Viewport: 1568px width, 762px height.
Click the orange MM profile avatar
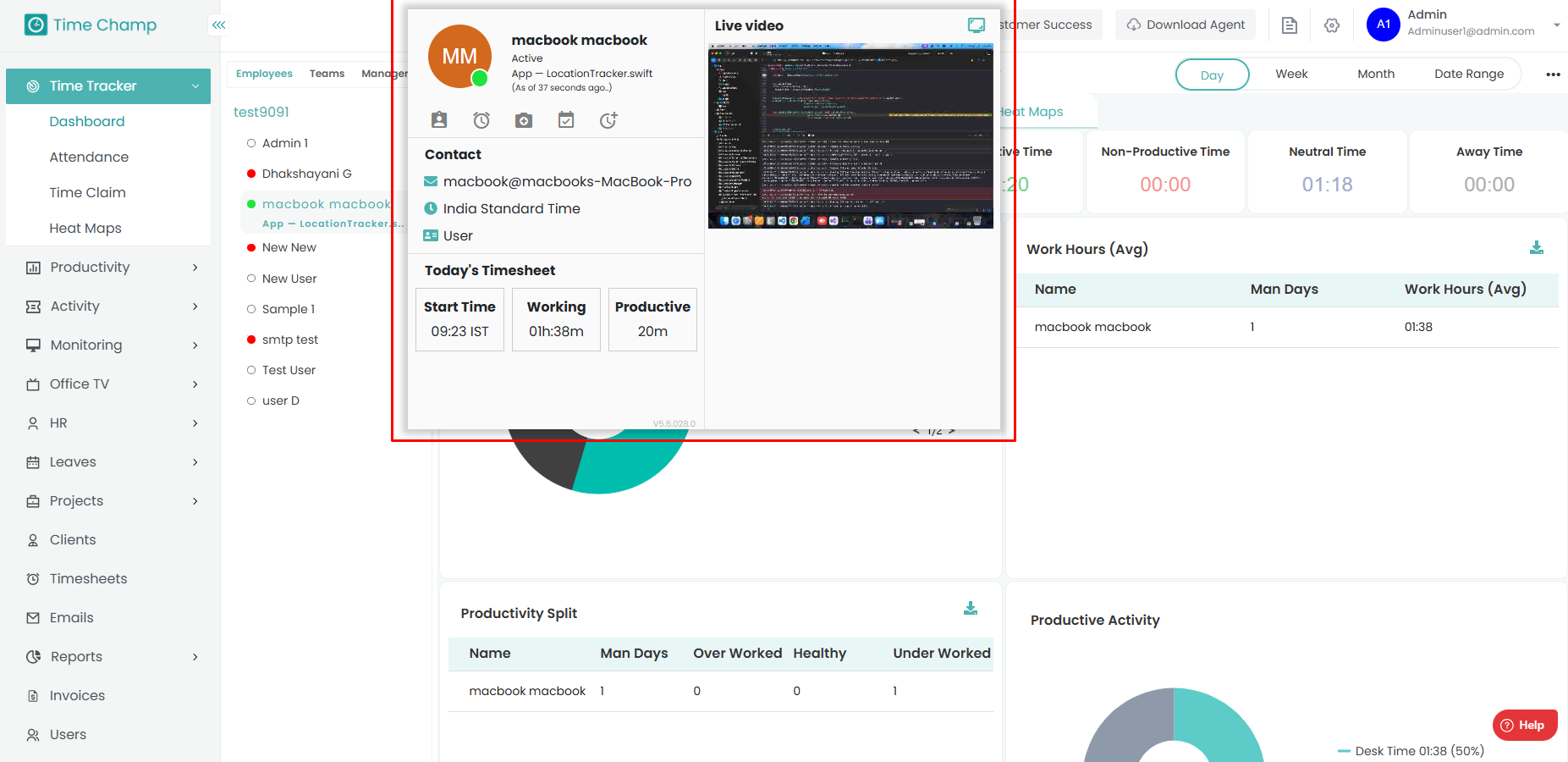click(x=460, y=57)
